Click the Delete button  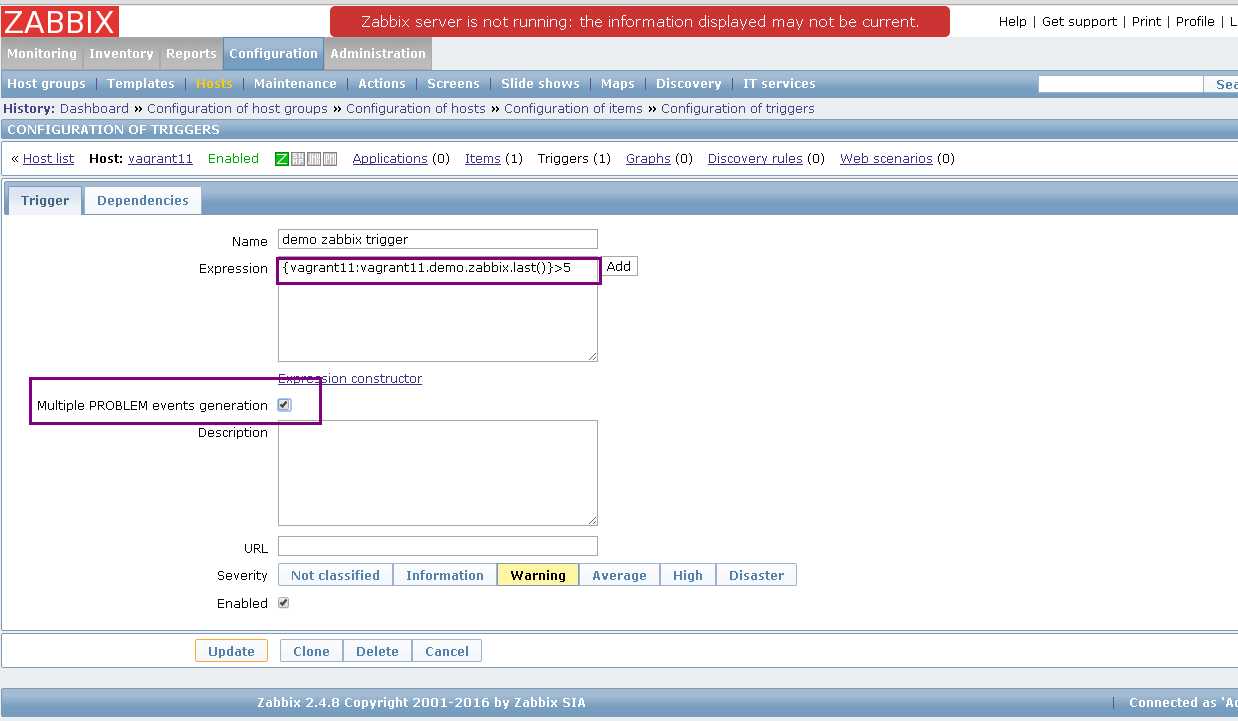click(377, 651)
